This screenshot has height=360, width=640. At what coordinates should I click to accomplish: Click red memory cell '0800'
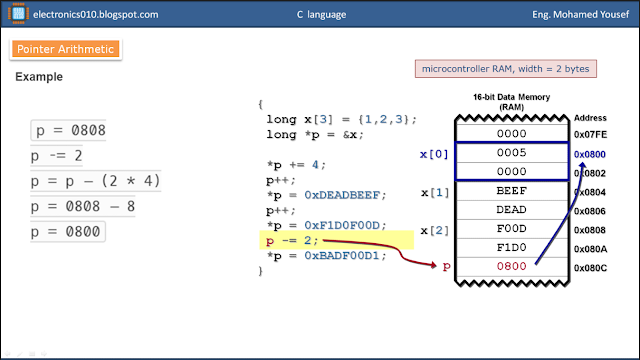tap(512, 266)
